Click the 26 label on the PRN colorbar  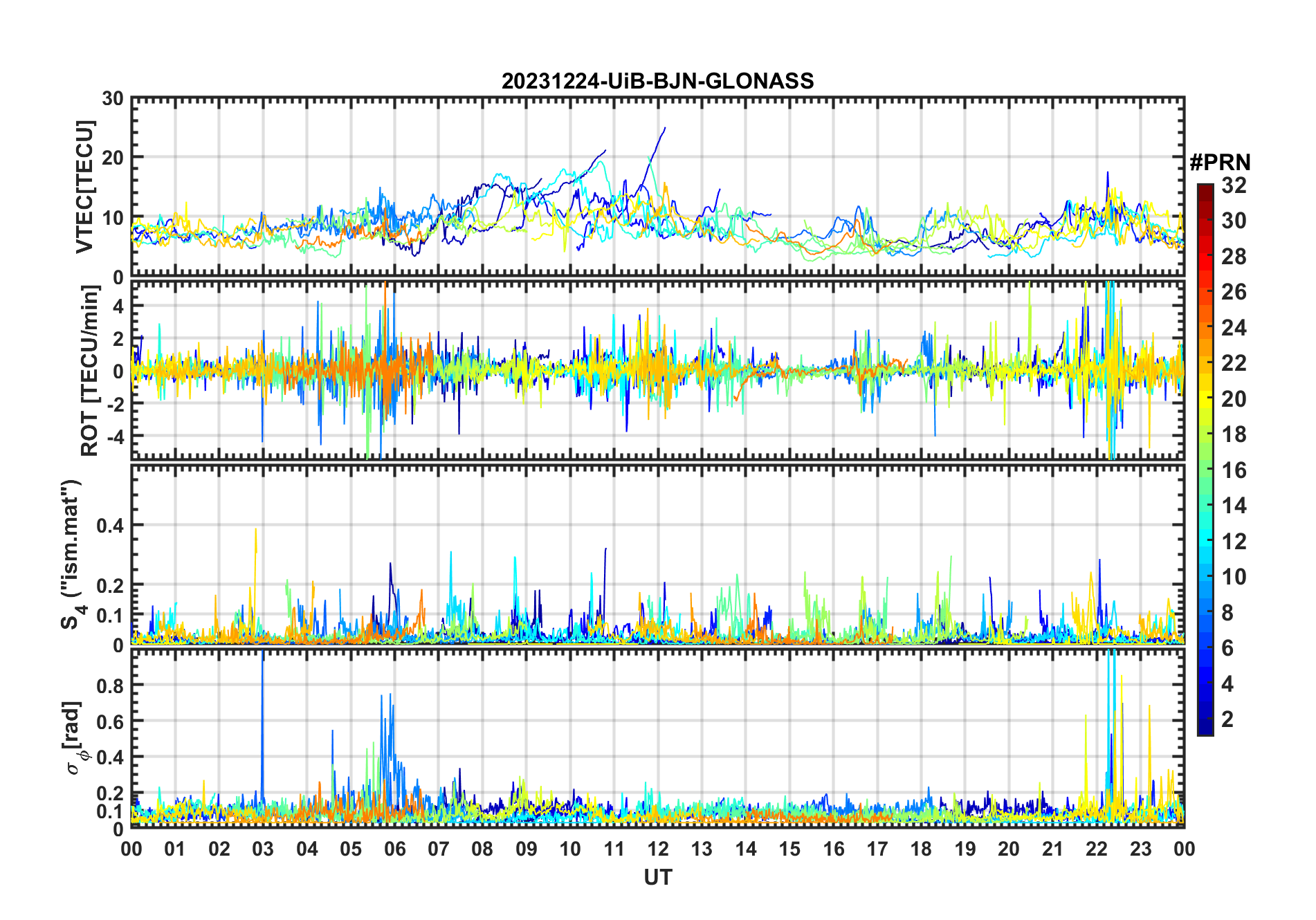1234,292
